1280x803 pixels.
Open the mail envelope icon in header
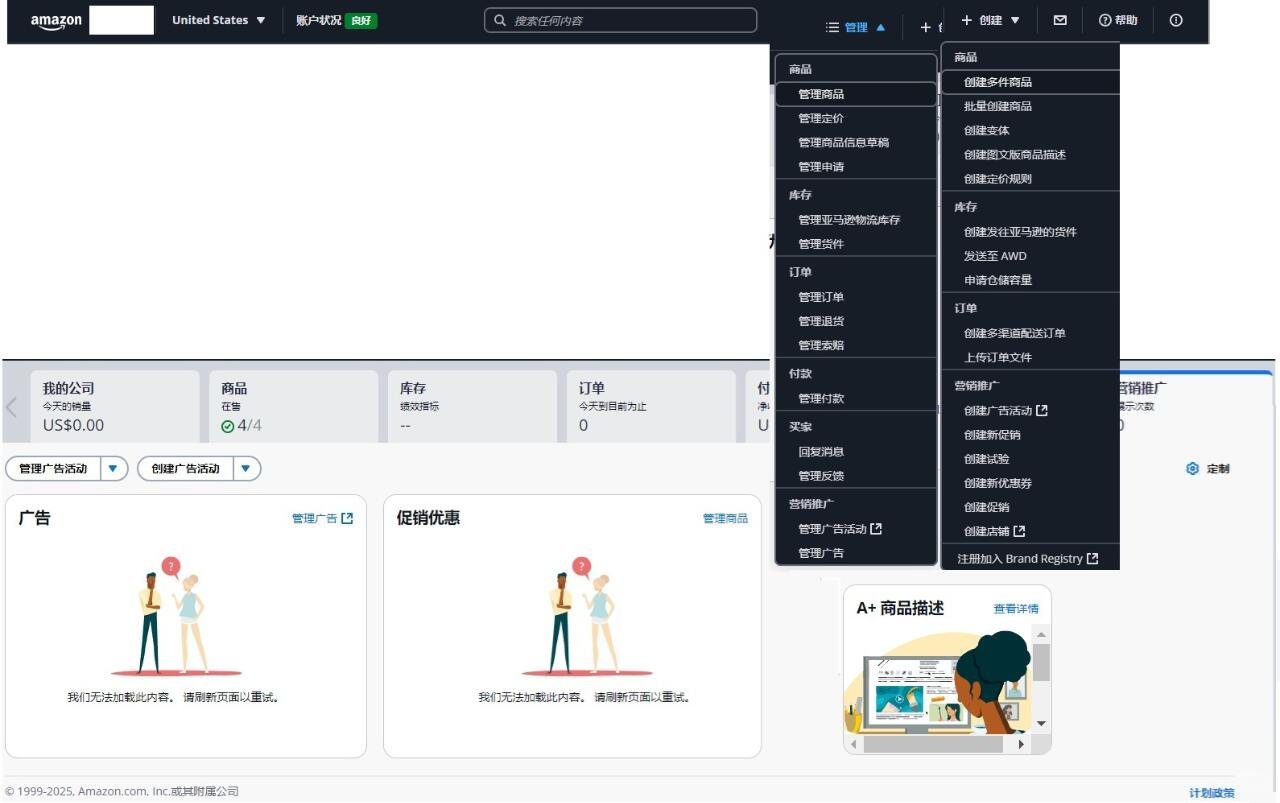(1060, 20)
